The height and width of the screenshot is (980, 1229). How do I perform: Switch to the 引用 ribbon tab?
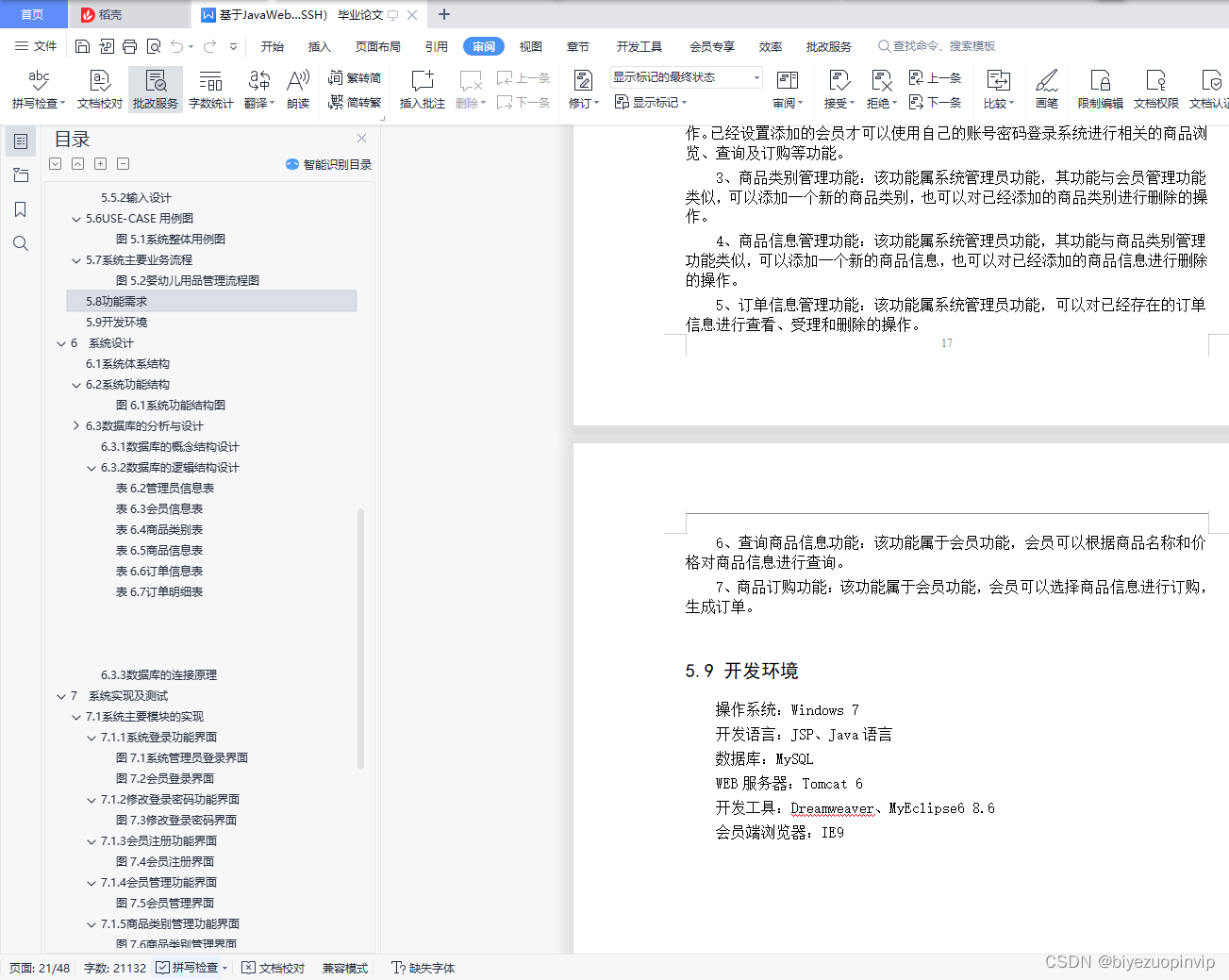436,46
